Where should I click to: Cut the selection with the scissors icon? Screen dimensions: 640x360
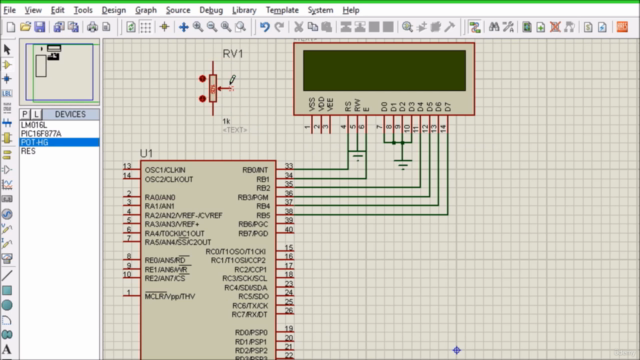(299, 27)
